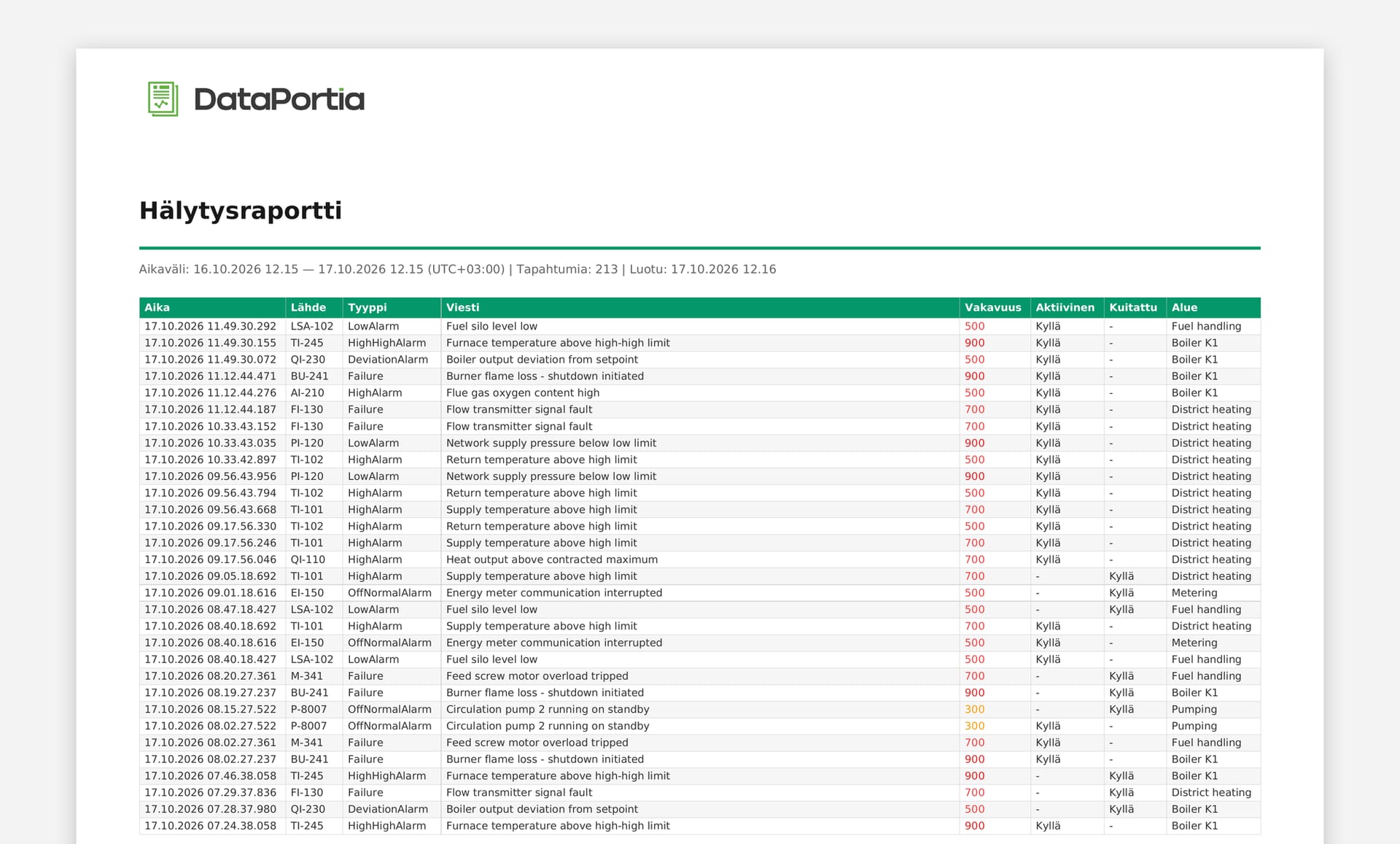
Task: Click the Aikaväli report summary line
Action: (x=457, y=269)
